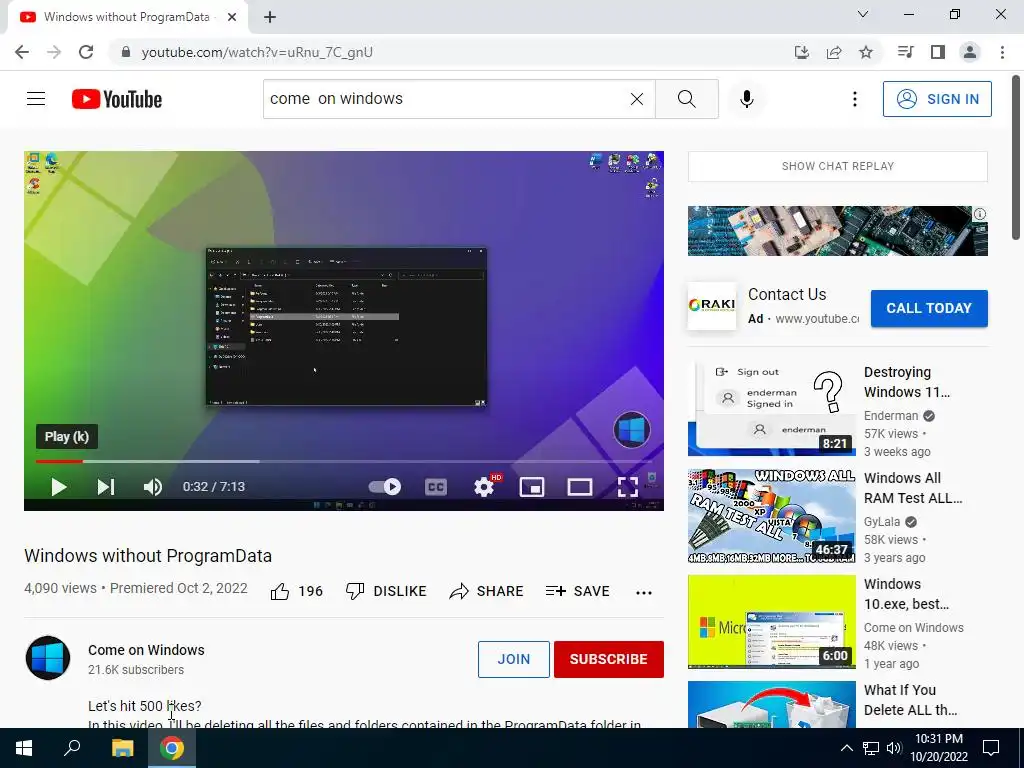Open Destroying Windows 11 video thumbnail
1024x768 pixels.
[771, 408]
